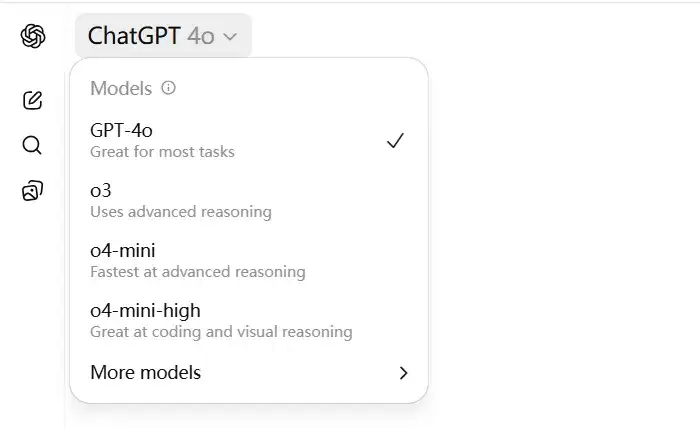
Task: Click the info icon next to Models
Action: click(168, 87)
